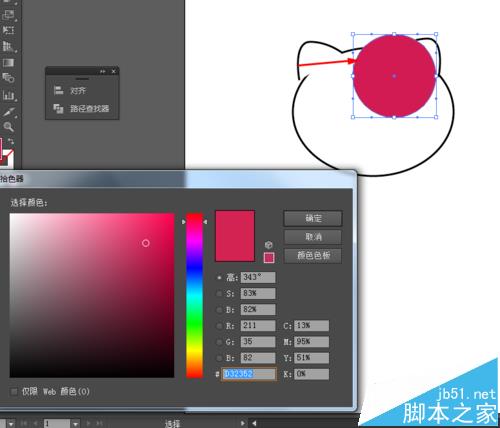Click the hue field showing 343°
Image resolution: width=500 pixels, height=428 pixels.
pyautogui.click(x=258, y=277)
